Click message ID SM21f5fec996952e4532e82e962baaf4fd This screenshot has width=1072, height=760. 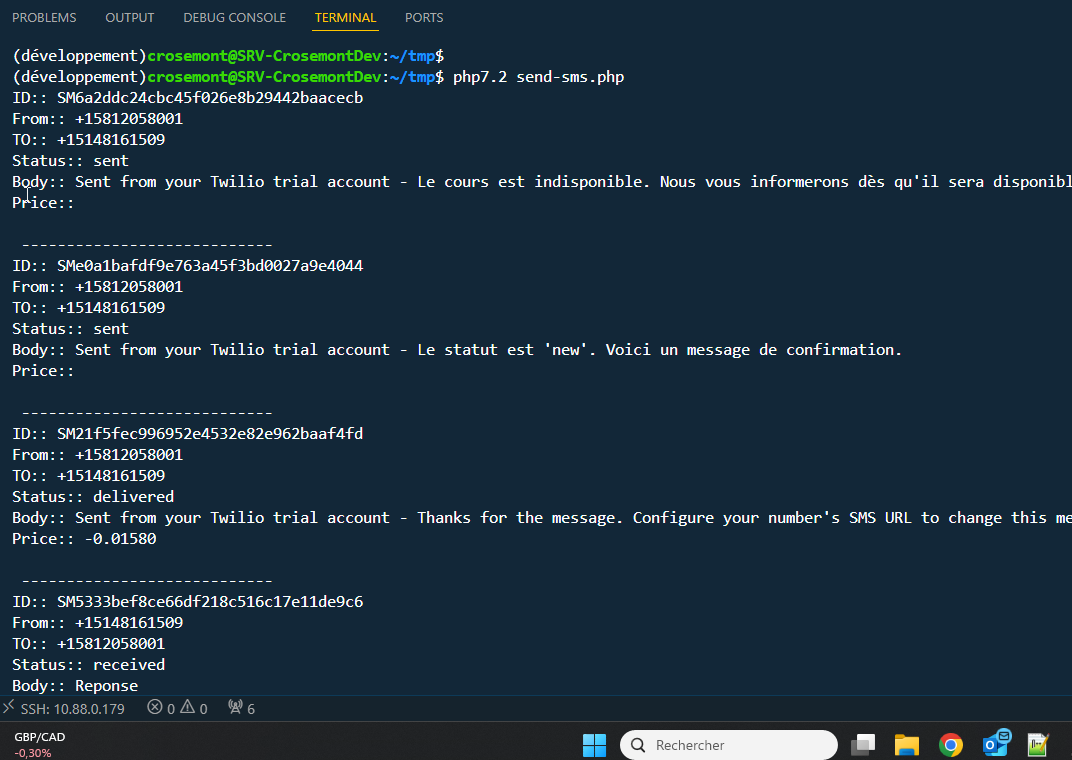(x=210, y=434)
